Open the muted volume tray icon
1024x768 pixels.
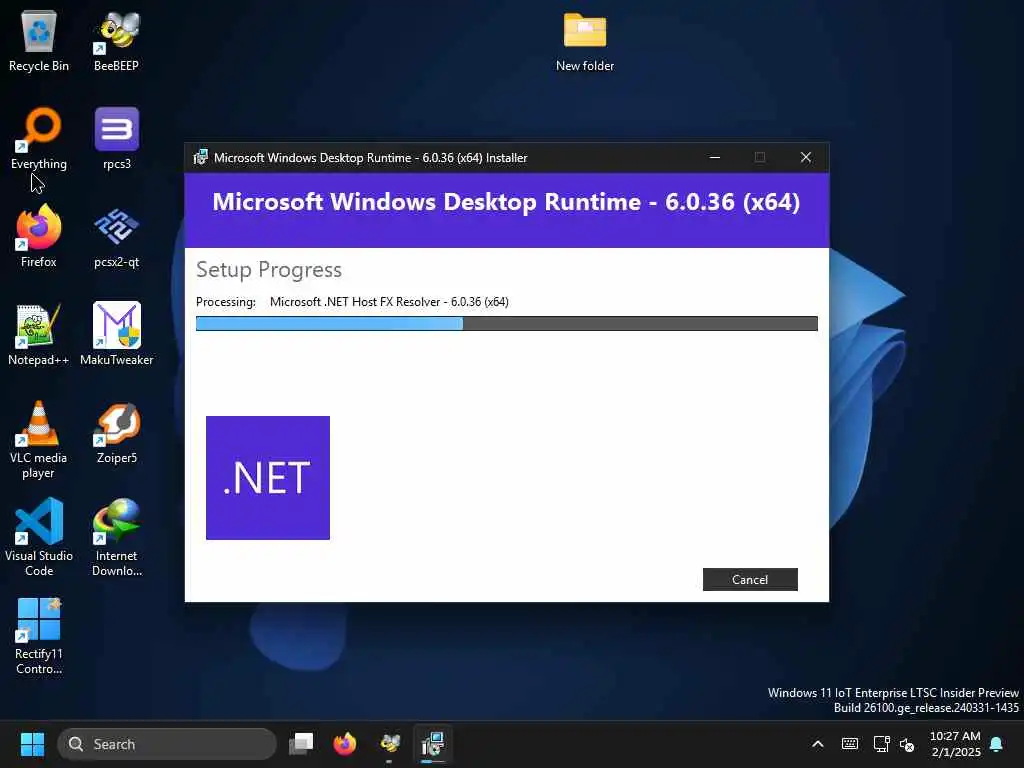pyautogui.click(x=907, y=744)
